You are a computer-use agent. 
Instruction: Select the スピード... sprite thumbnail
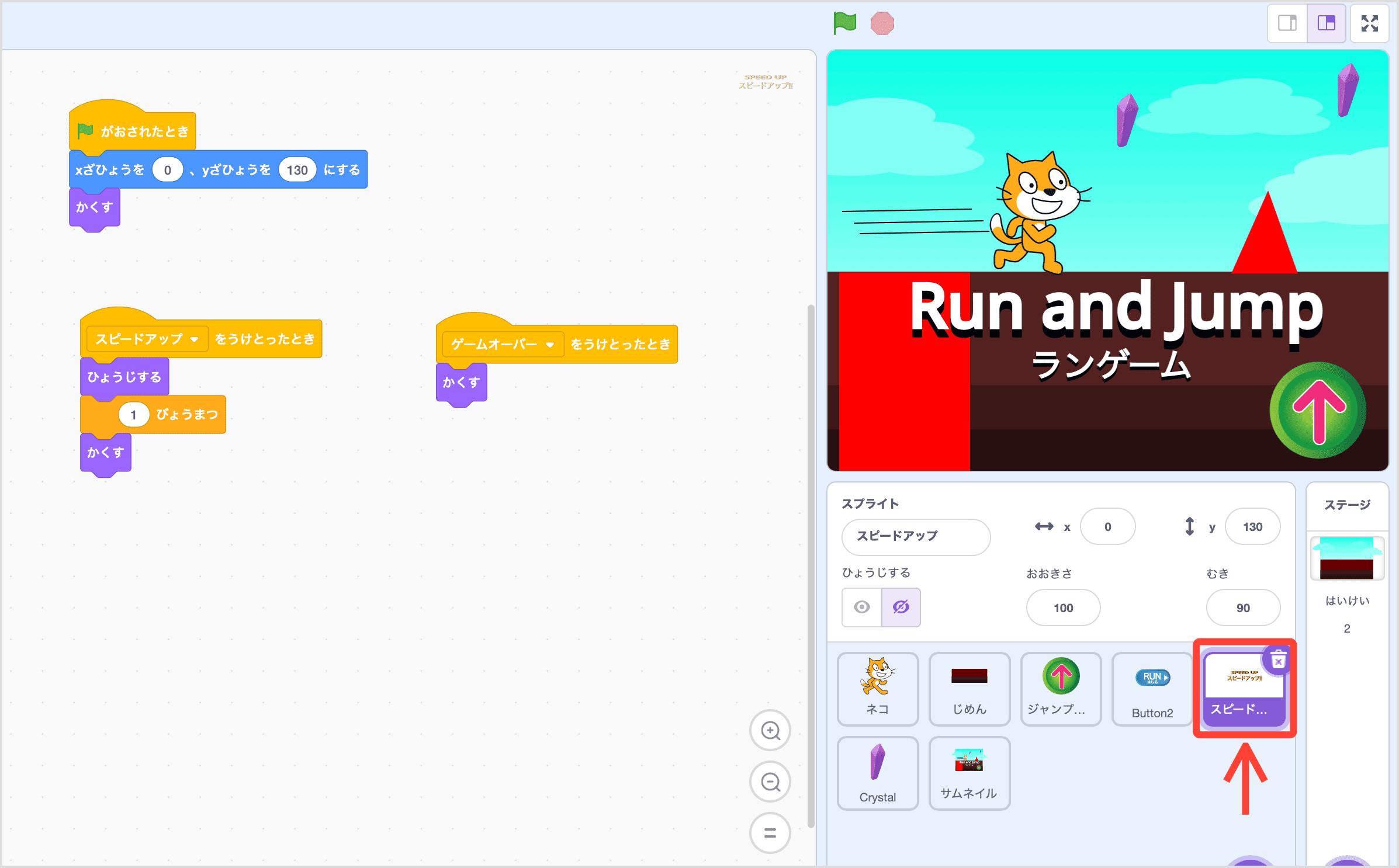point(1244,690)
